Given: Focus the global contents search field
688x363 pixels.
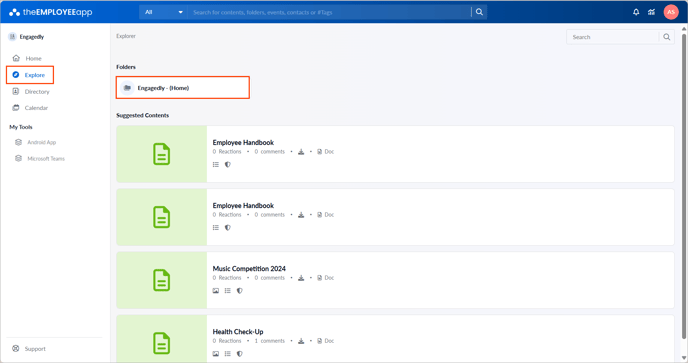Looking at the screenshot, I should [329, 12].
